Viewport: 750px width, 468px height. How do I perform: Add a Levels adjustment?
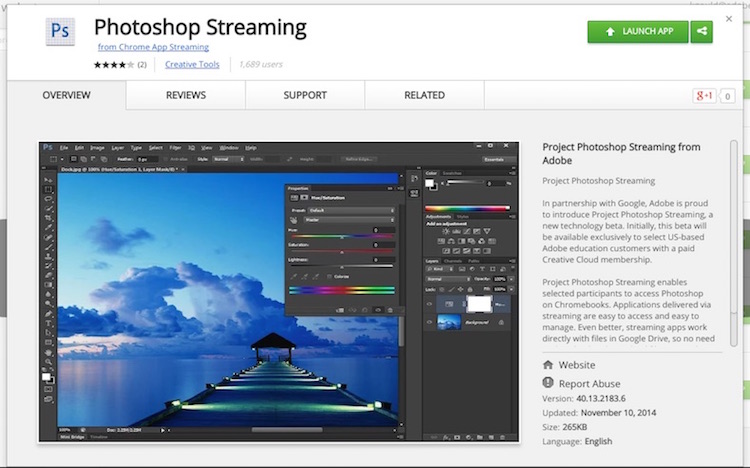tap(456, 232)
